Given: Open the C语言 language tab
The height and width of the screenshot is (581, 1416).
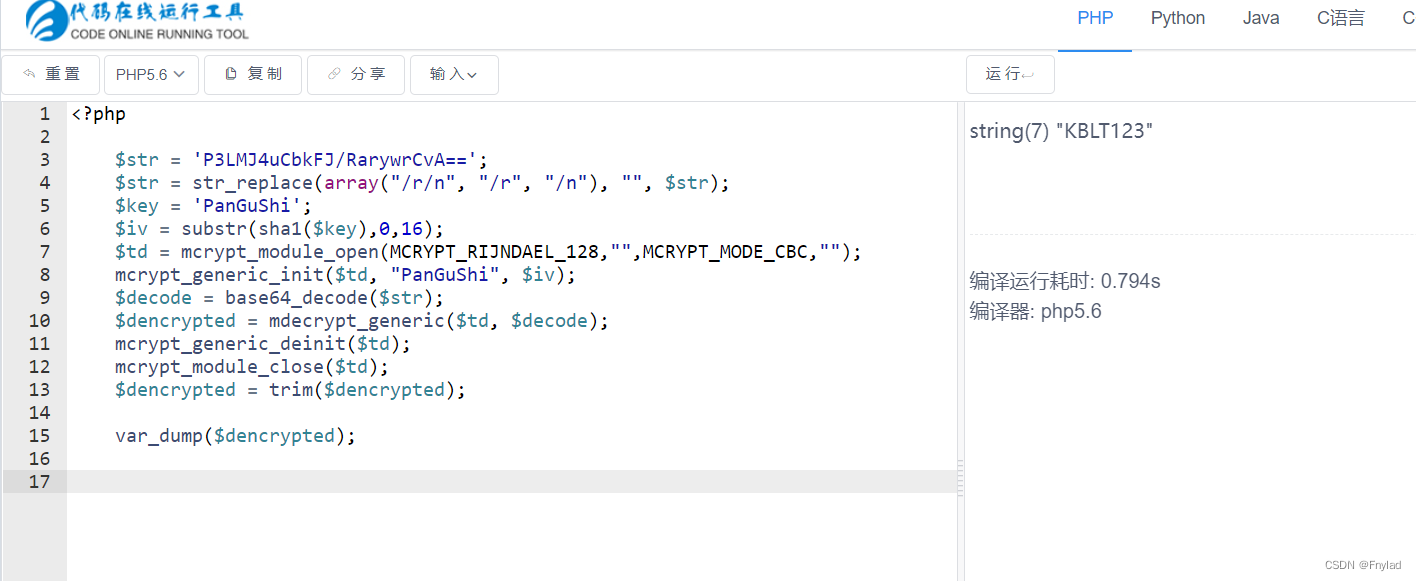Looking at the screenshot, I should (x=1340, y=19).
